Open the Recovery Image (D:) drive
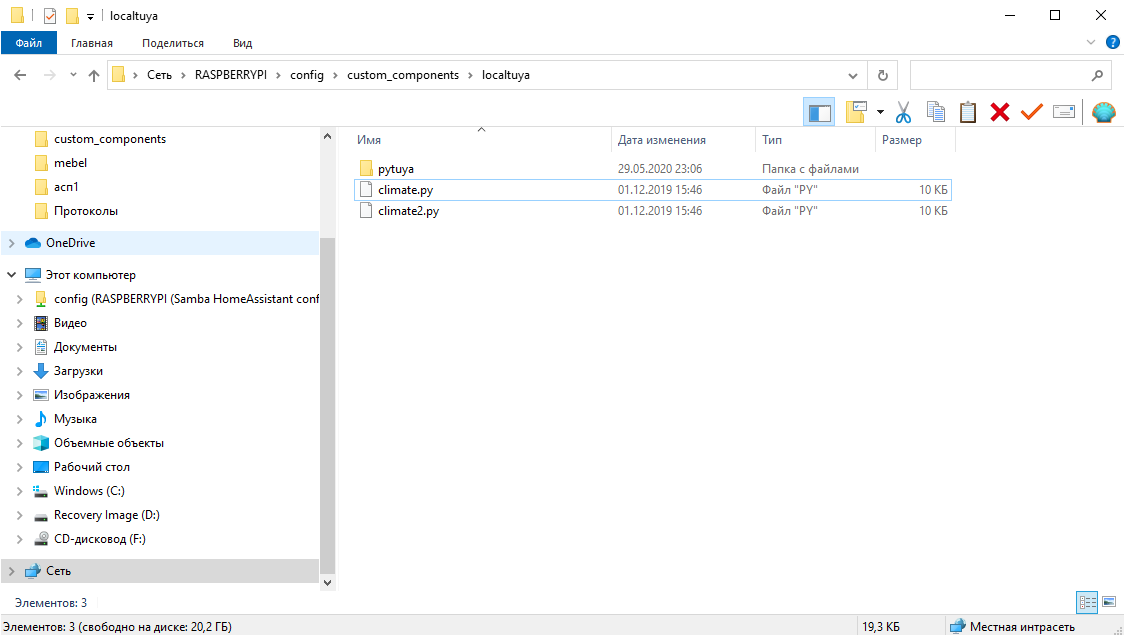The image size is (1126, 635). [x=107, y=515]
